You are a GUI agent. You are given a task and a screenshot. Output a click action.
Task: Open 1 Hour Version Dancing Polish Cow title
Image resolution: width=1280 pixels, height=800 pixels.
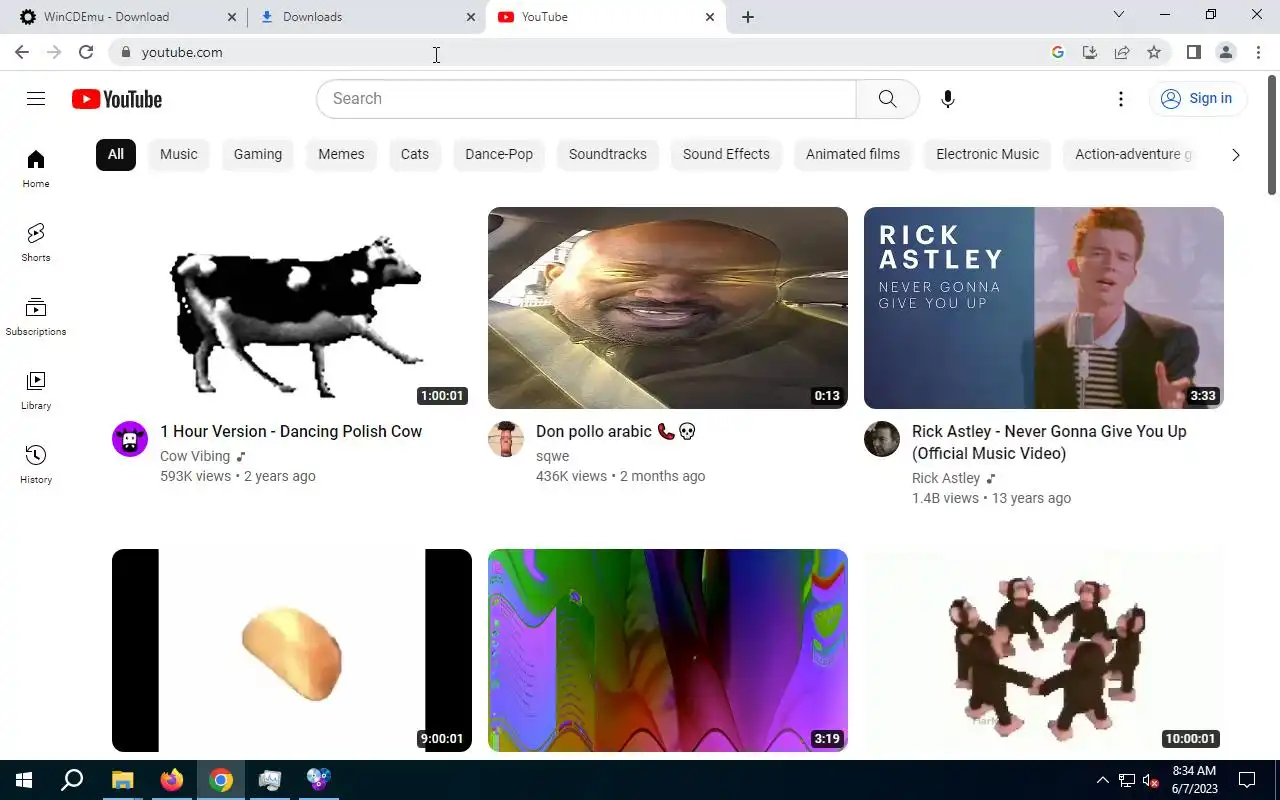click(x=291, y=431)
